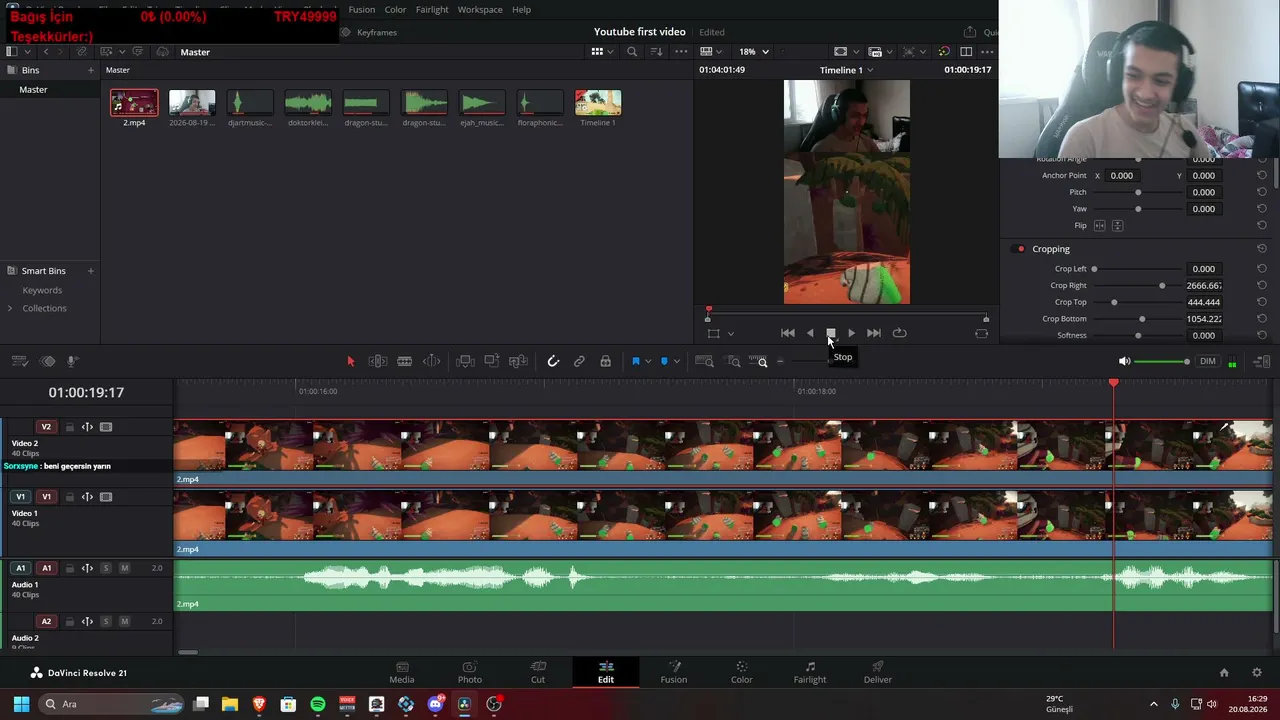Viewport: 1280px width, 720px height.
Task: Disable the Cropping section toggle
Action: [1019, 249]
